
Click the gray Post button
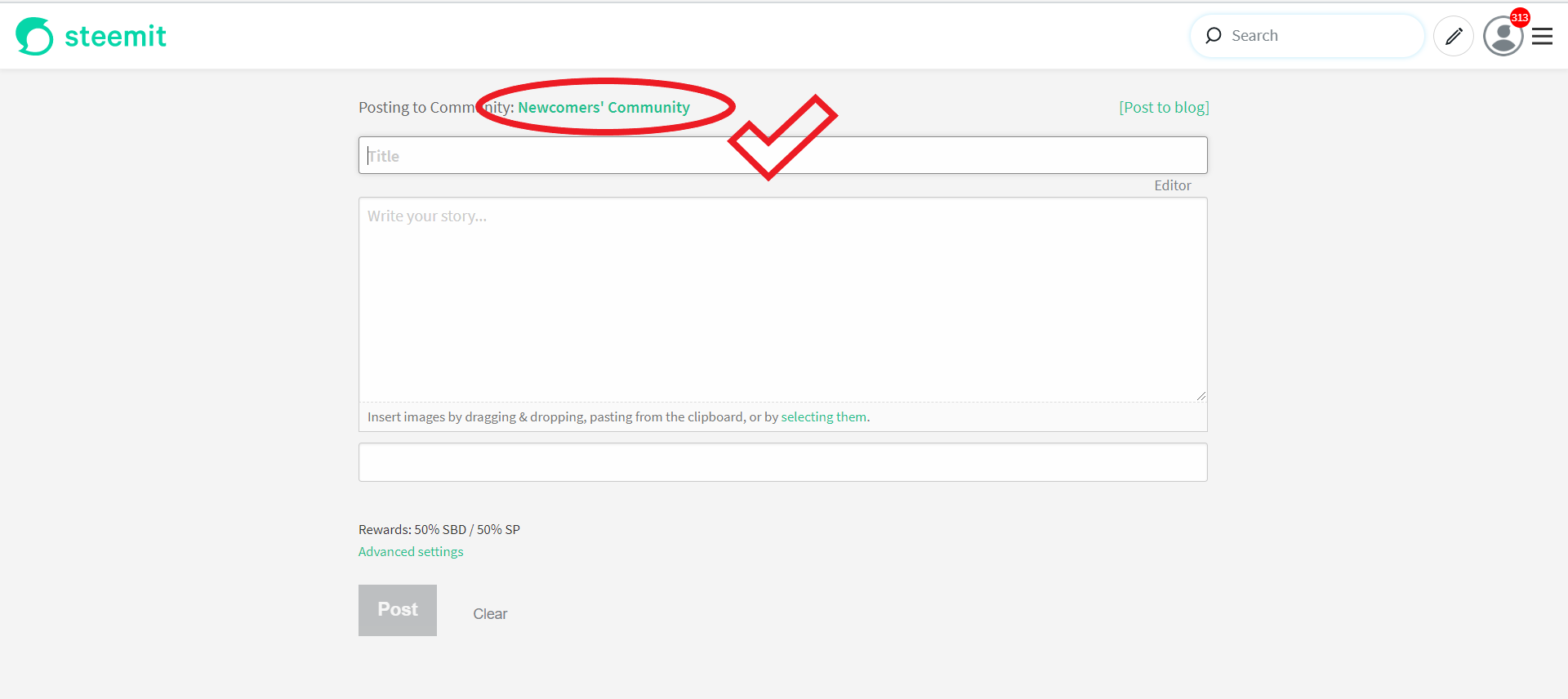(x=398, y=610)
